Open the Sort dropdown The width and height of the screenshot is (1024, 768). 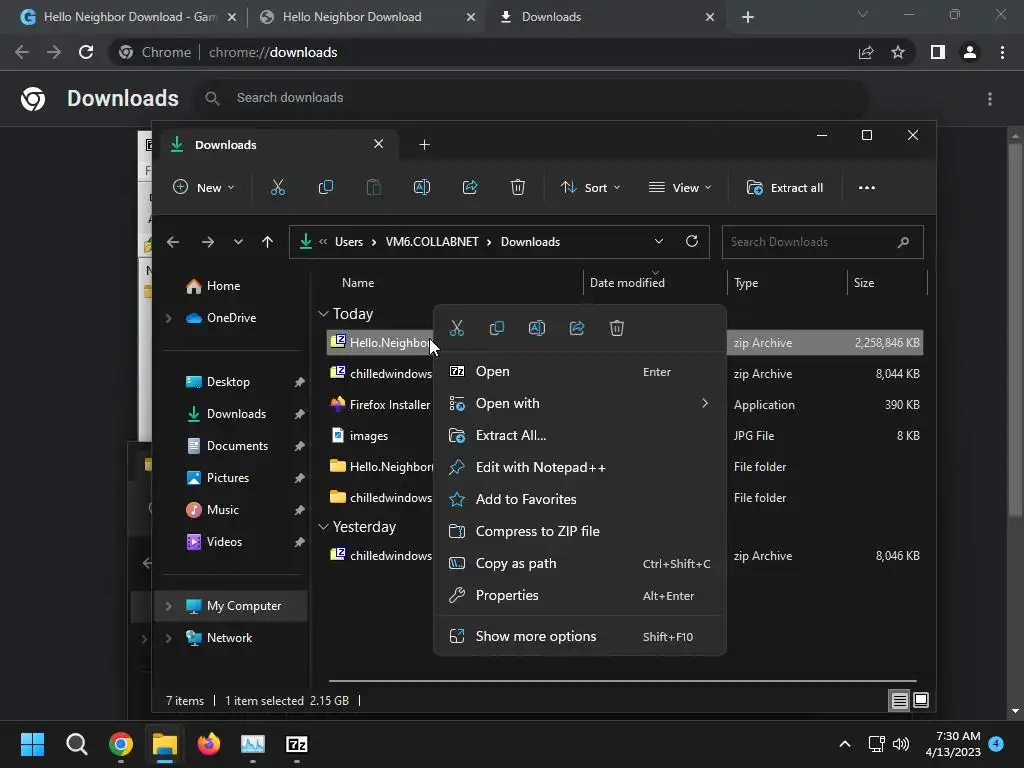(590, 187)
